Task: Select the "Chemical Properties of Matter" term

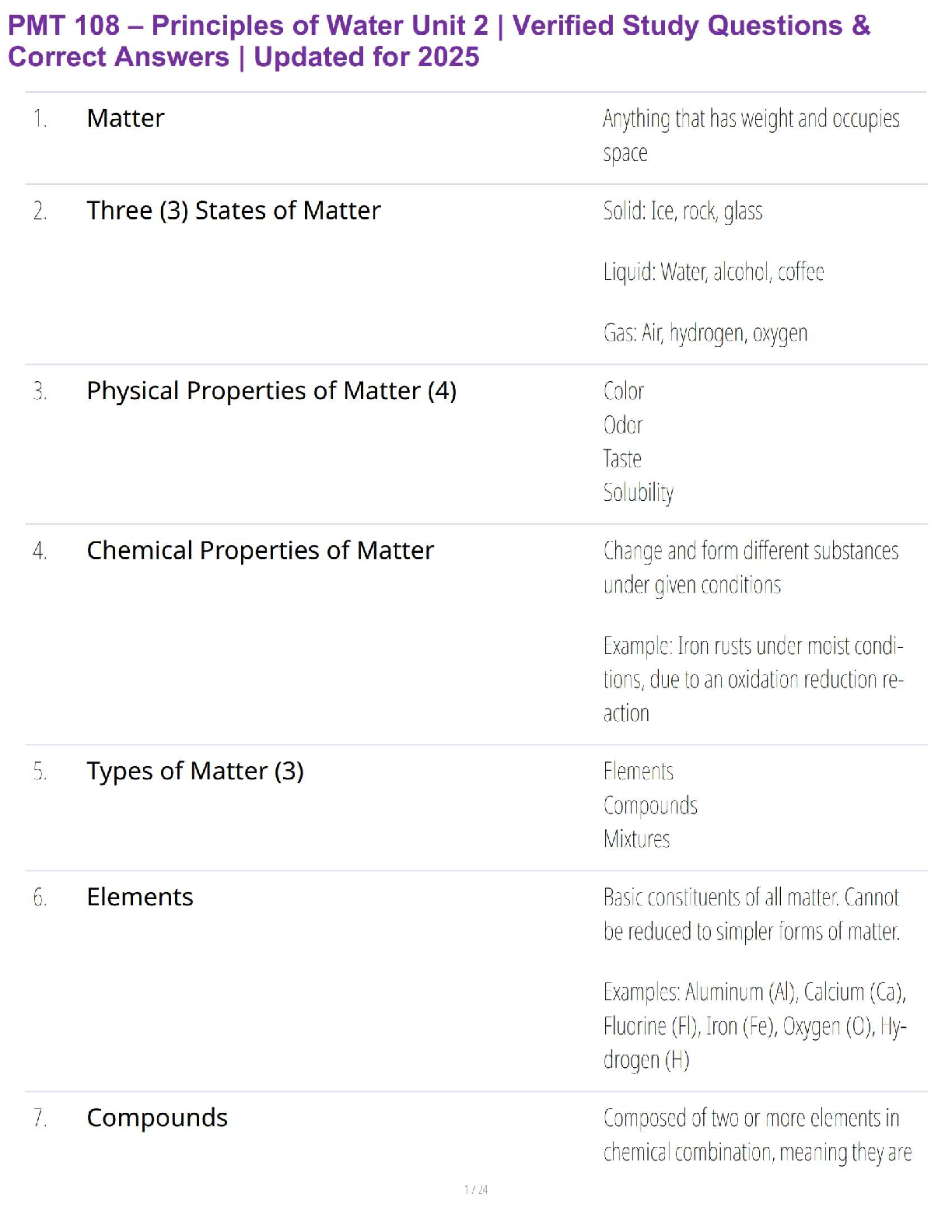Action: tap(260, 551)
